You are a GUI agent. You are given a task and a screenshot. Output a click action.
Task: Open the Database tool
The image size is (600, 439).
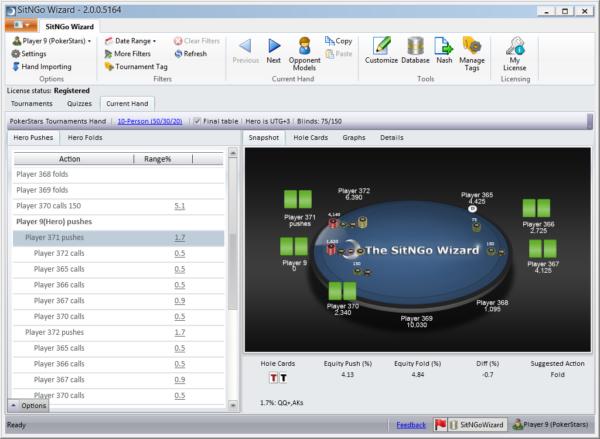(x=416, y=50)
